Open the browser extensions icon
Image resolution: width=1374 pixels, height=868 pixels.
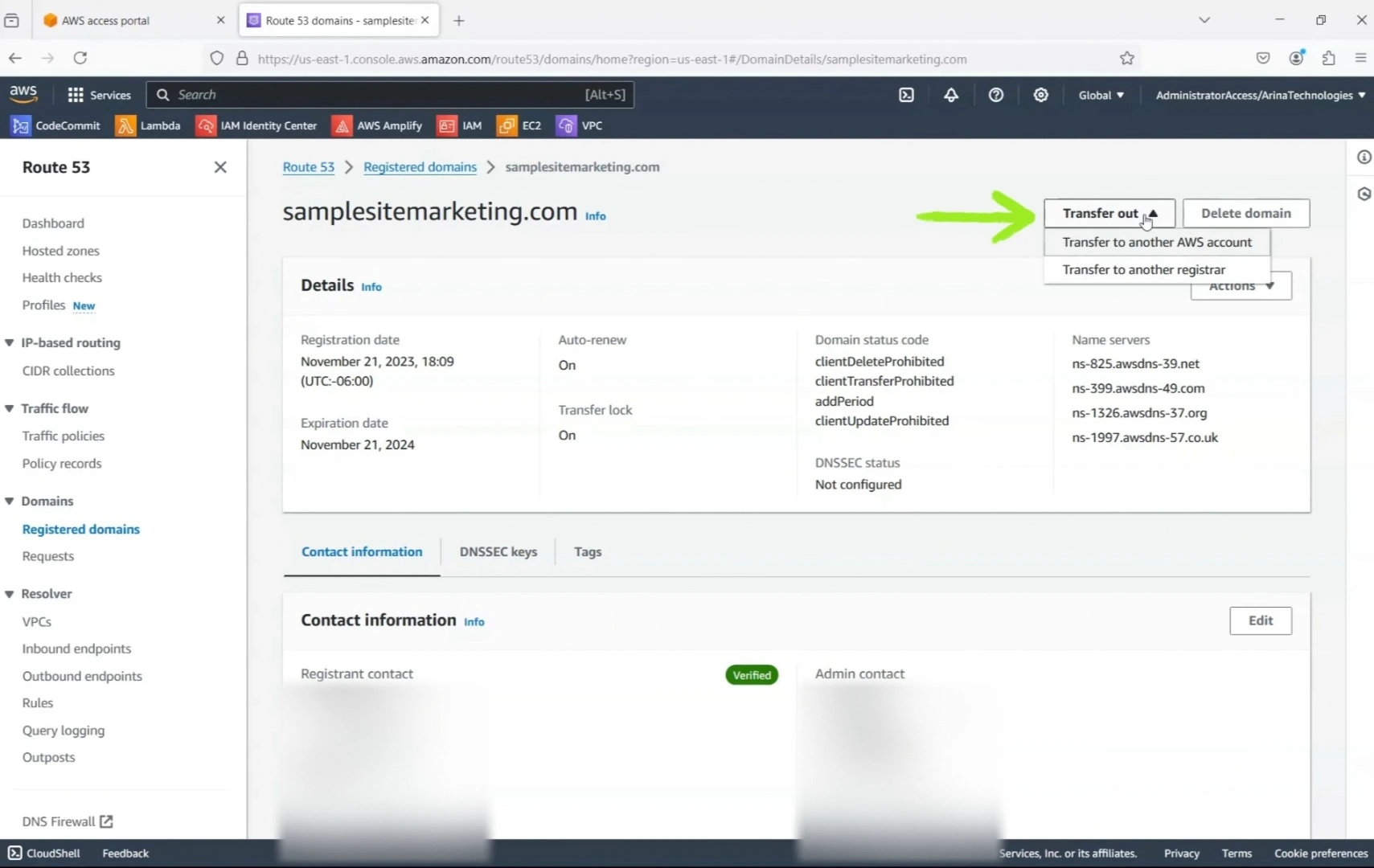click(x=1328, y=58)
